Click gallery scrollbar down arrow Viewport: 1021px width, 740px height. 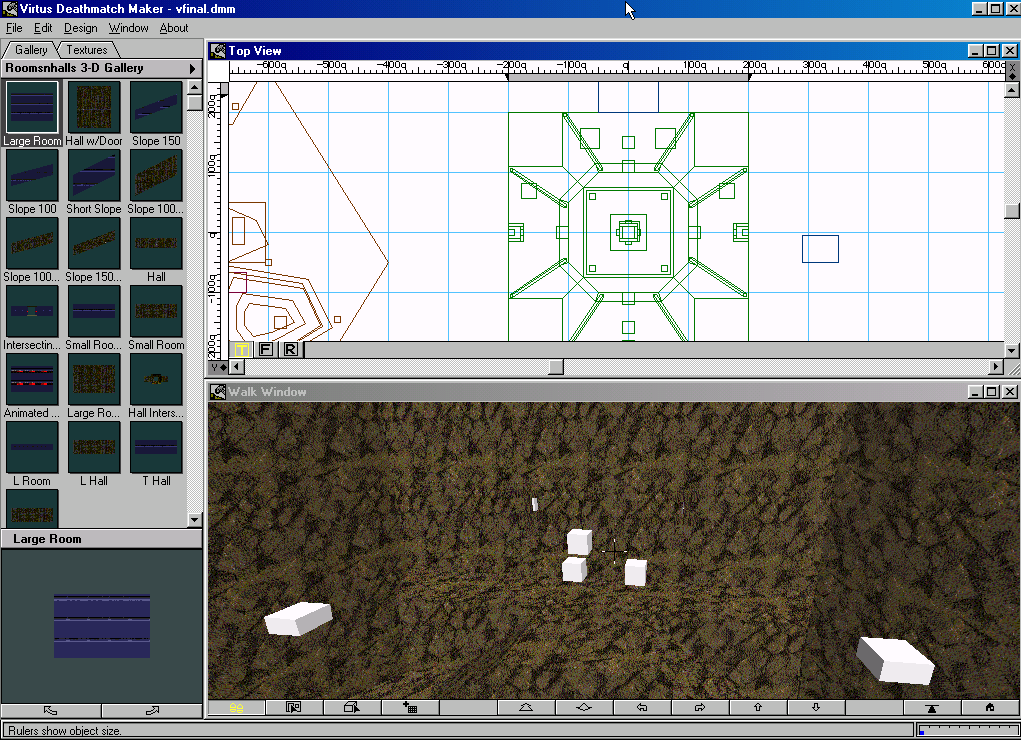(195, 519)
